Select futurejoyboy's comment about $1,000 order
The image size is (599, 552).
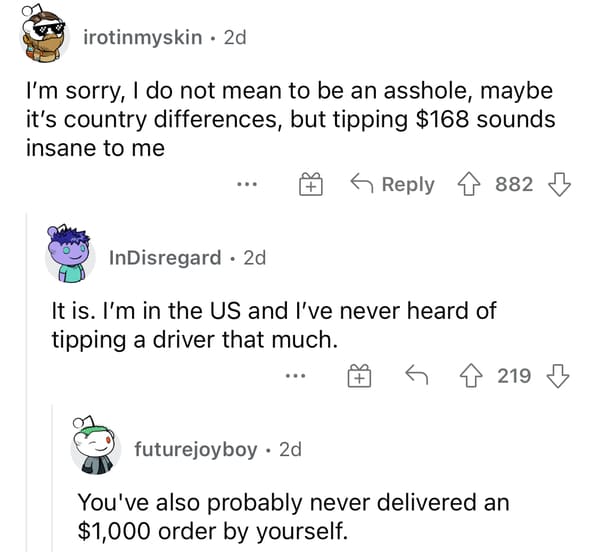(293, 516)
